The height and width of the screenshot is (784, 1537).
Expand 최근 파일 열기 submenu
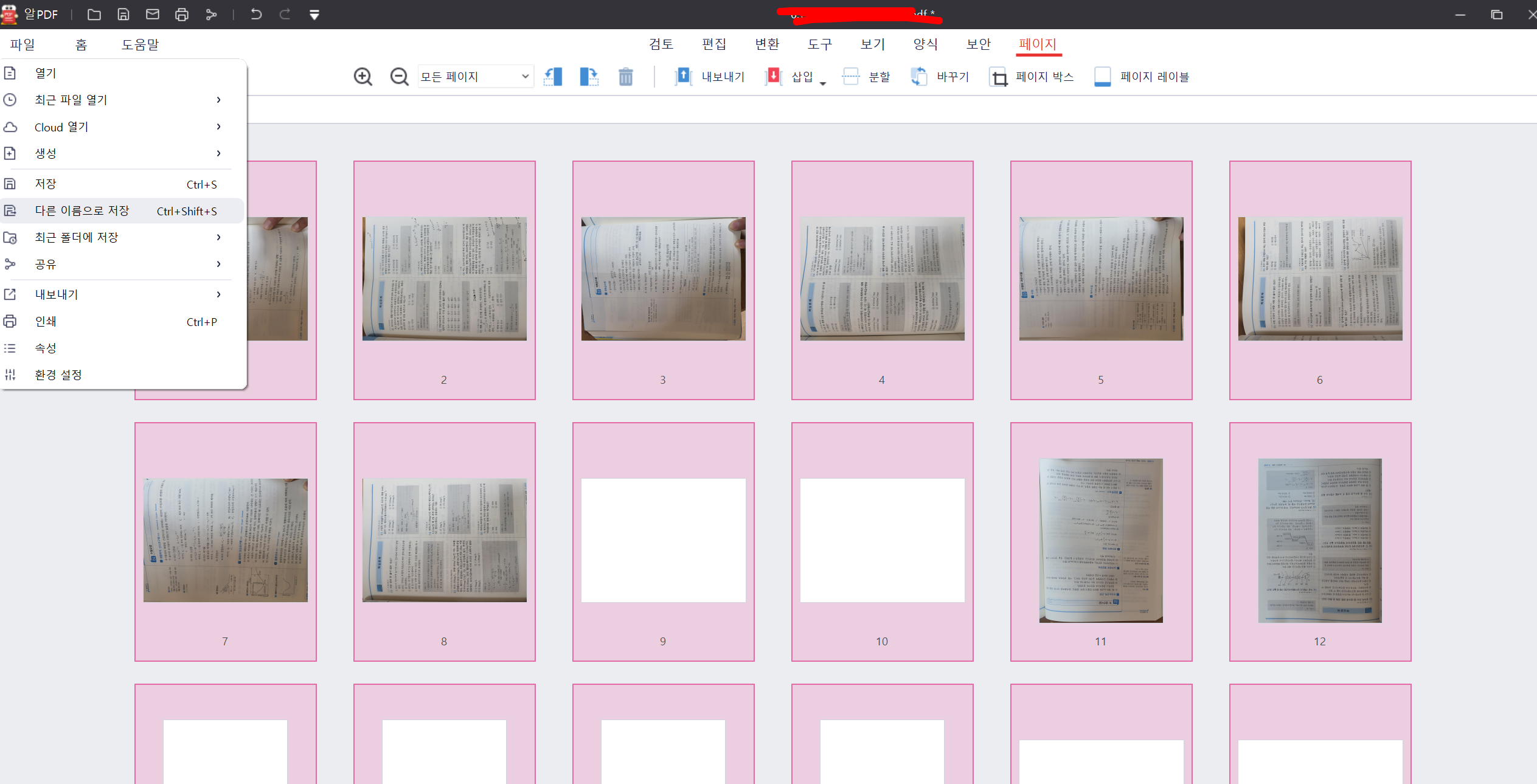coord(122,100)
